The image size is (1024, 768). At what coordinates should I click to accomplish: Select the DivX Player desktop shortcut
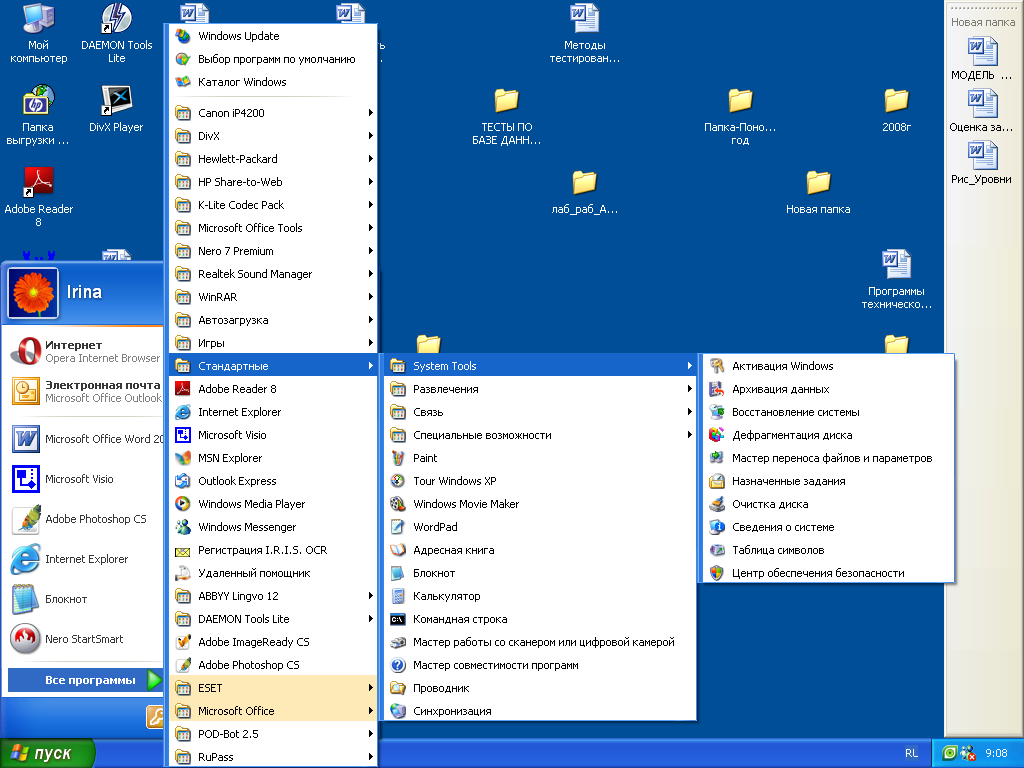click(116, 110)
